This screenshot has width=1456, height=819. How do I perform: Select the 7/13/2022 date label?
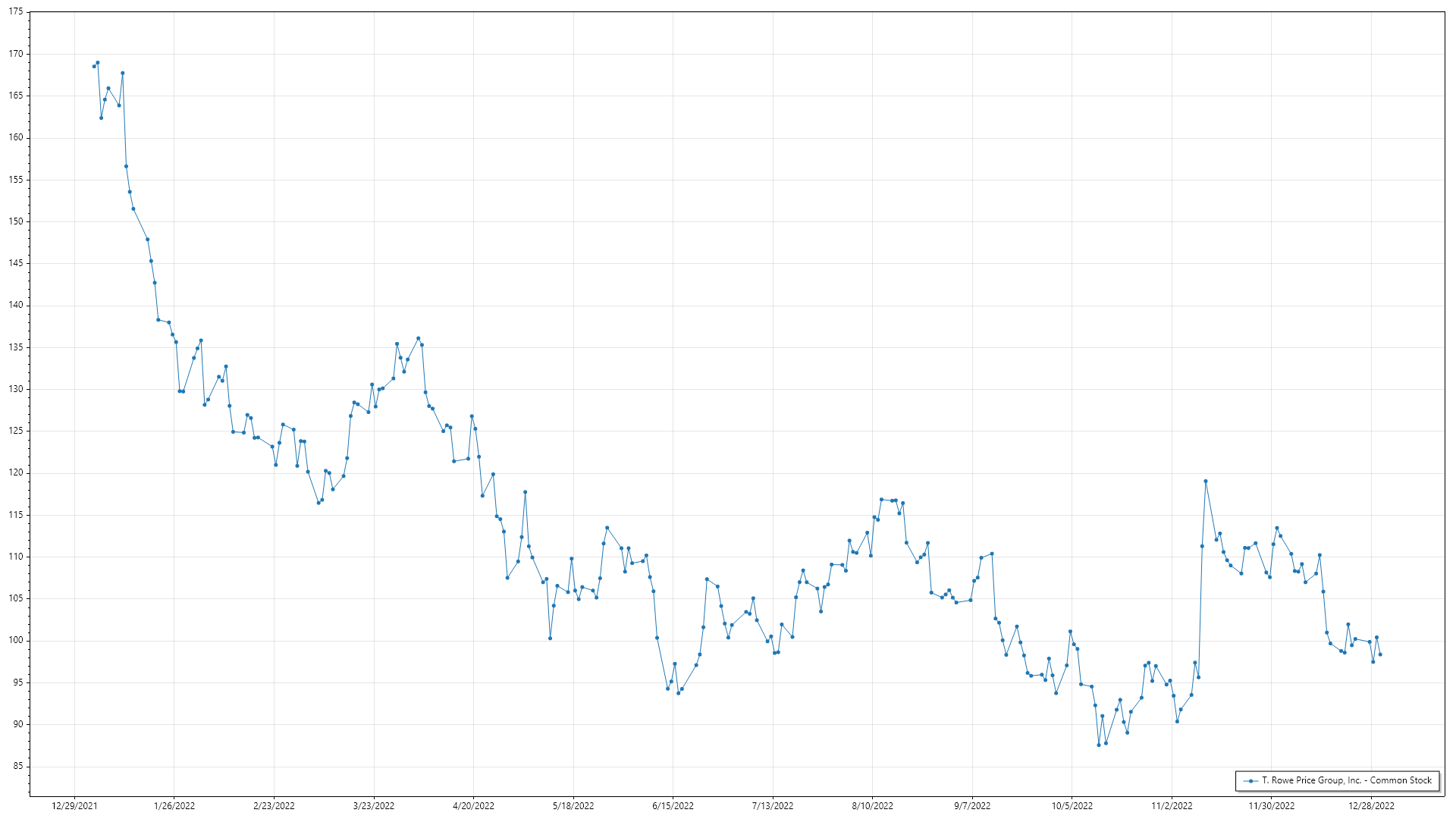point(773,806)
